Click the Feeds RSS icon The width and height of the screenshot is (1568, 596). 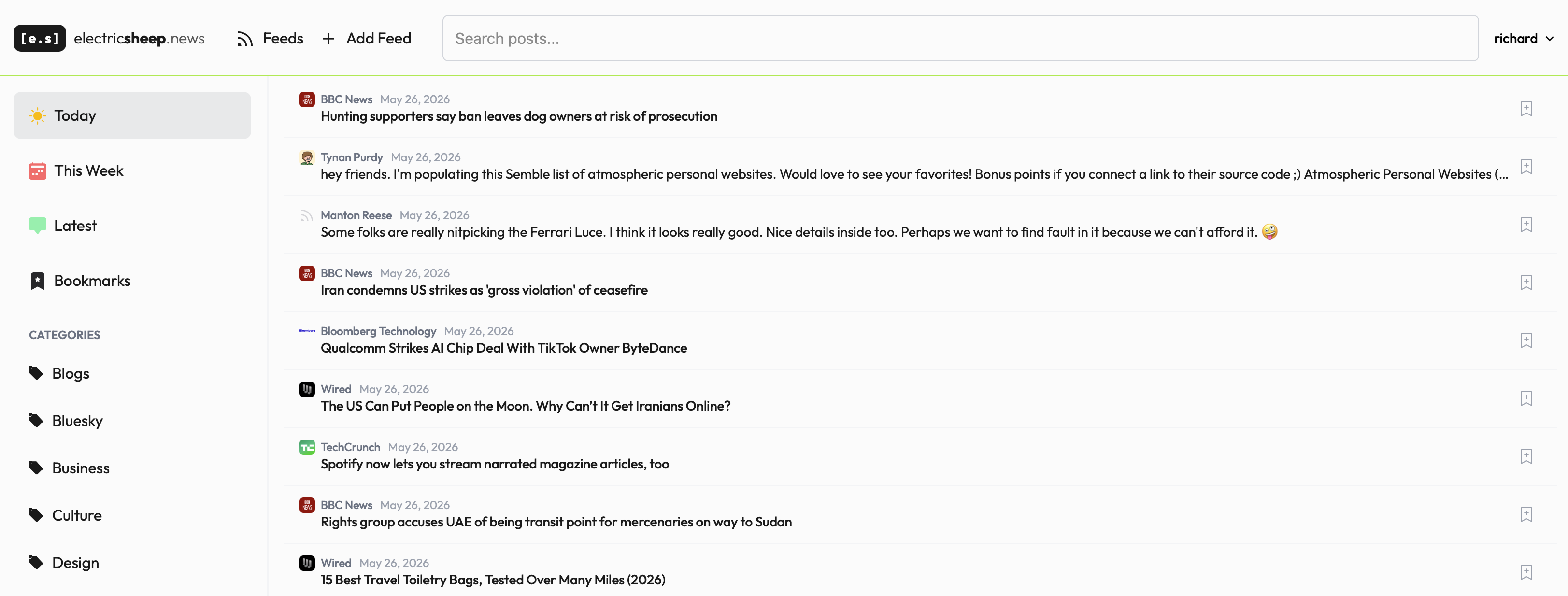245,39
